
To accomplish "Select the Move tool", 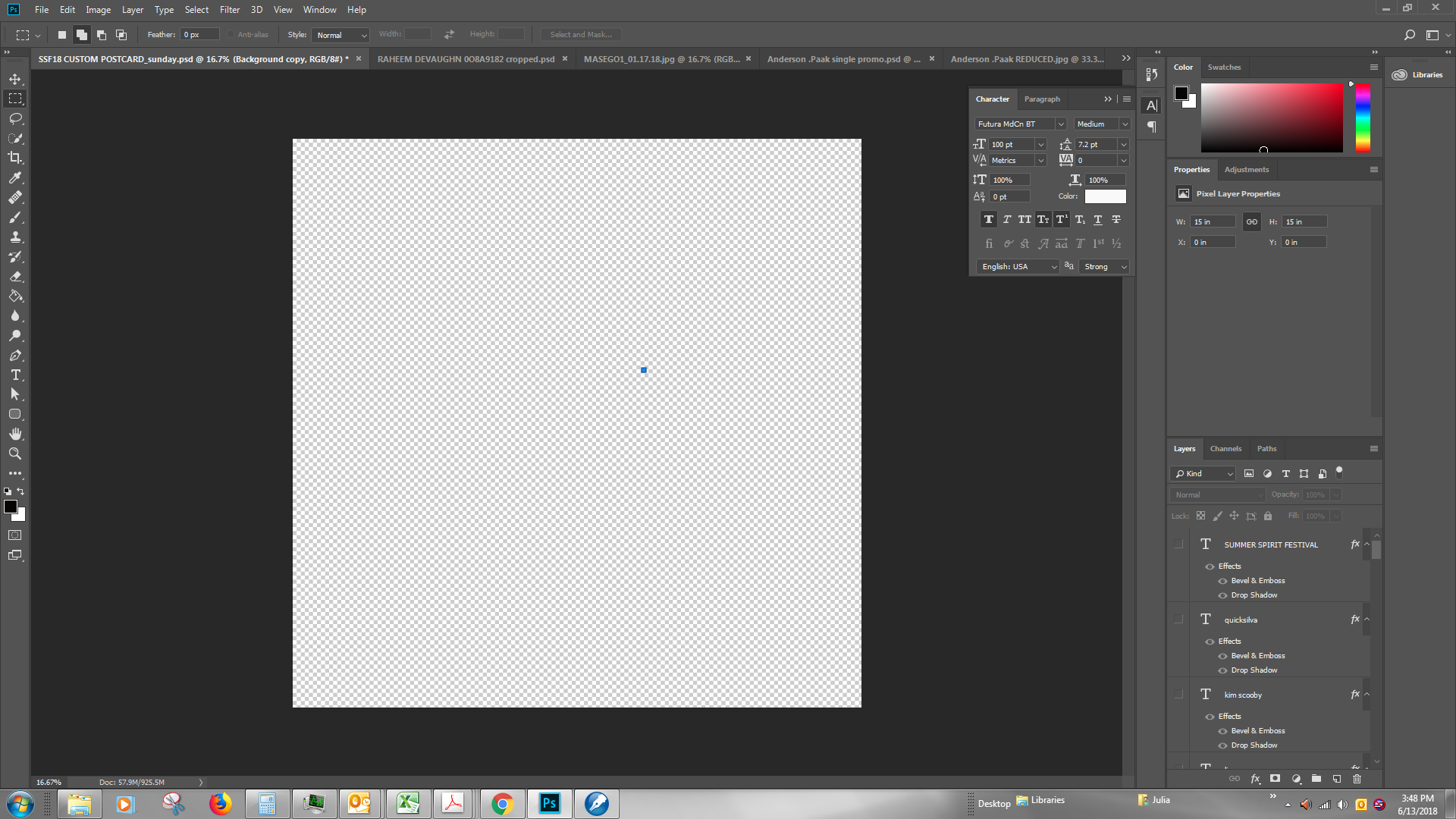I will pos(15,78).
